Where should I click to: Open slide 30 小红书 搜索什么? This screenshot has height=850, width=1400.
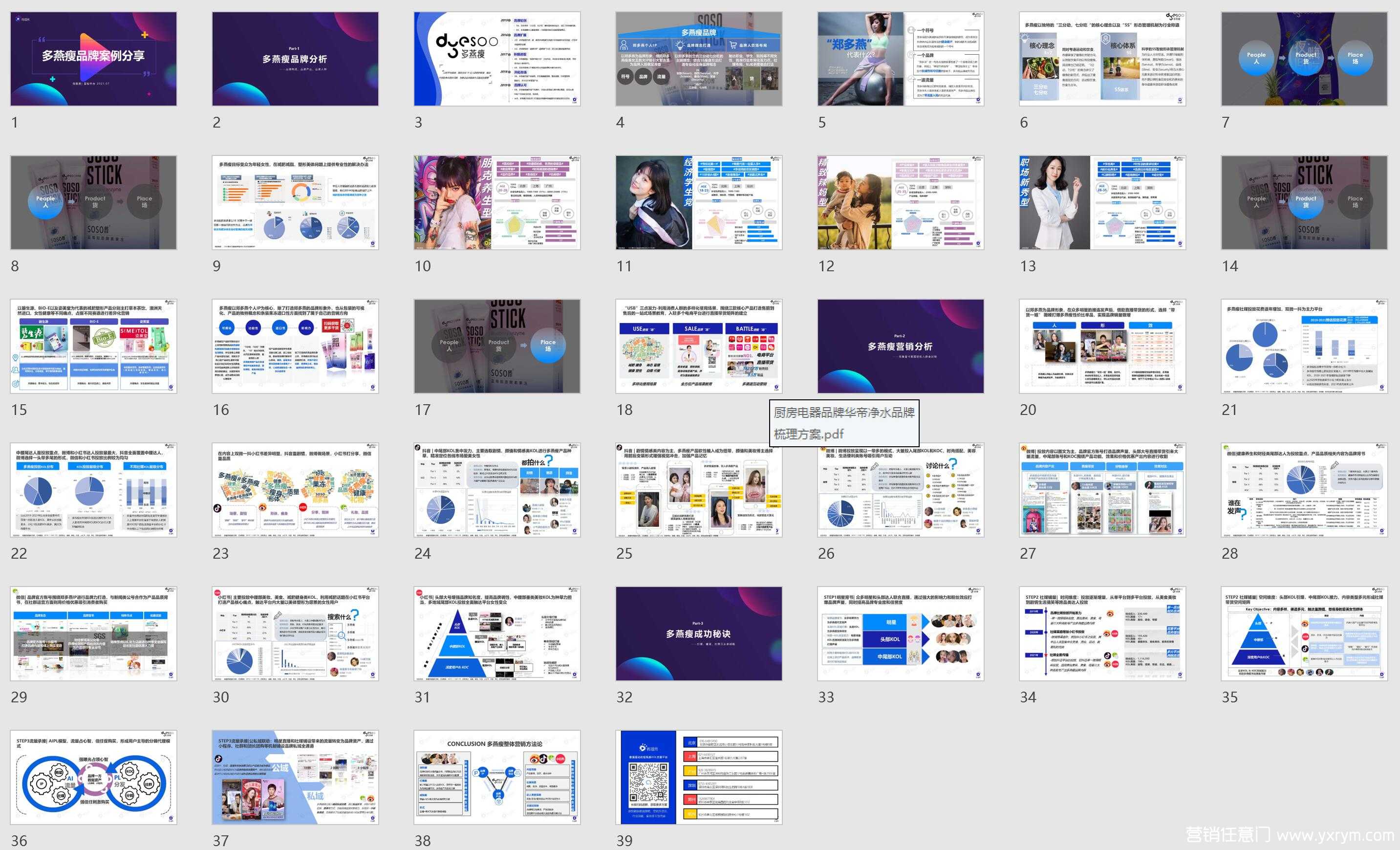(295, 634)
